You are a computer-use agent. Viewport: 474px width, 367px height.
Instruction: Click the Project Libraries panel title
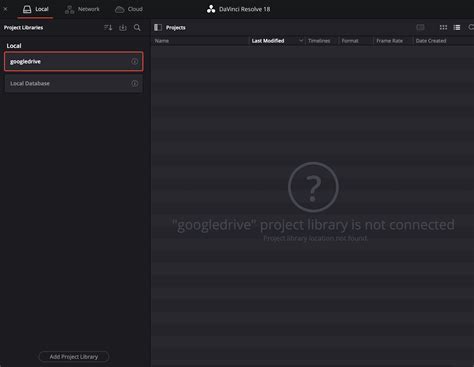pos(23,28)
